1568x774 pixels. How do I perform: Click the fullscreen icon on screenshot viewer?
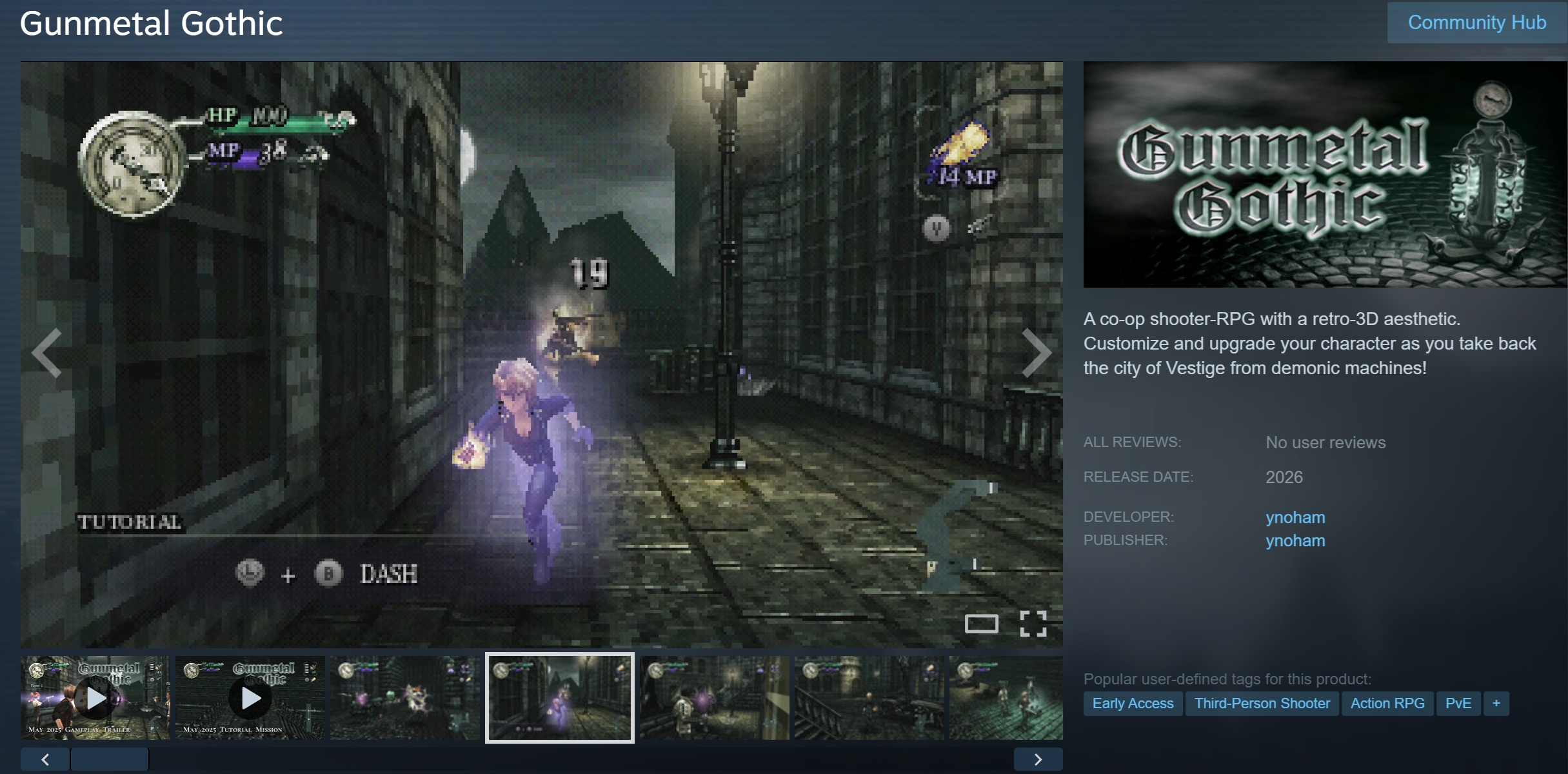1033,623
